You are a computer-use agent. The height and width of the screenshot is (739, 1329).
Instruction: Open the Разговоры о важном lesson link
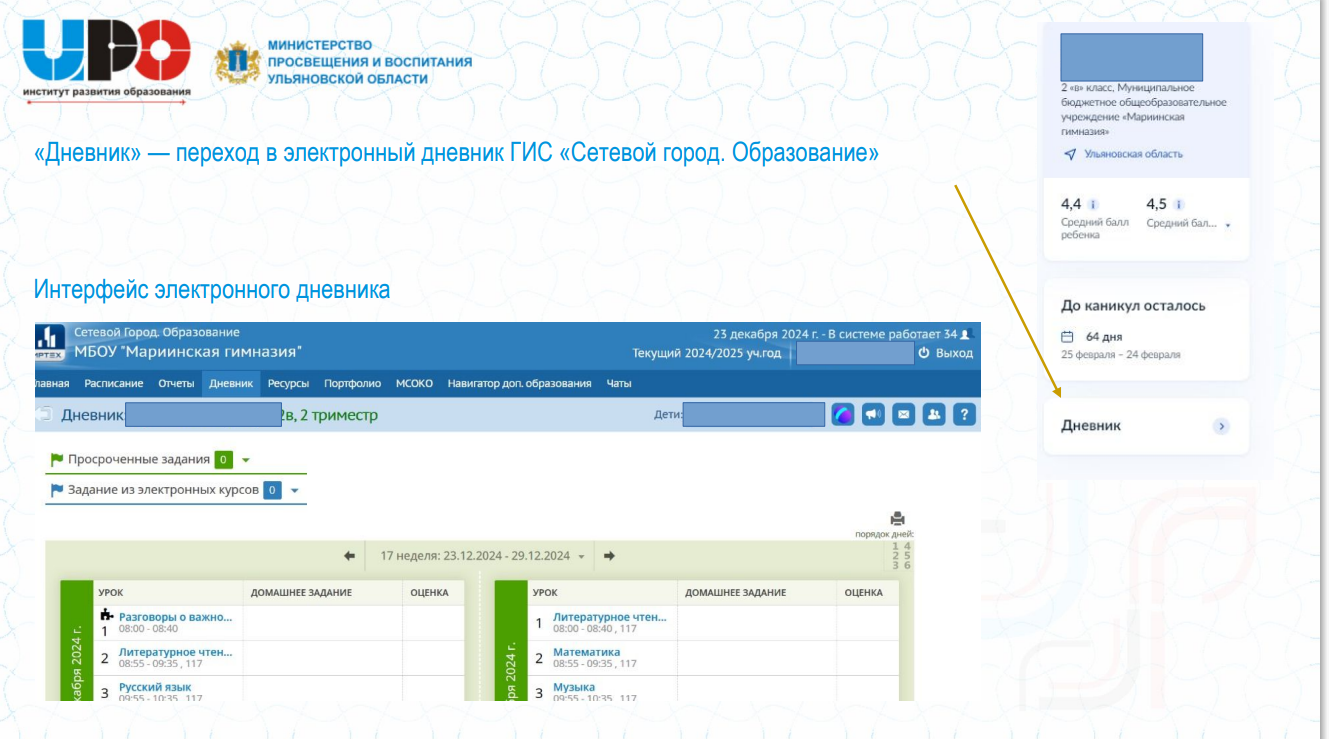pyautogui.click(x=175, y=616)
